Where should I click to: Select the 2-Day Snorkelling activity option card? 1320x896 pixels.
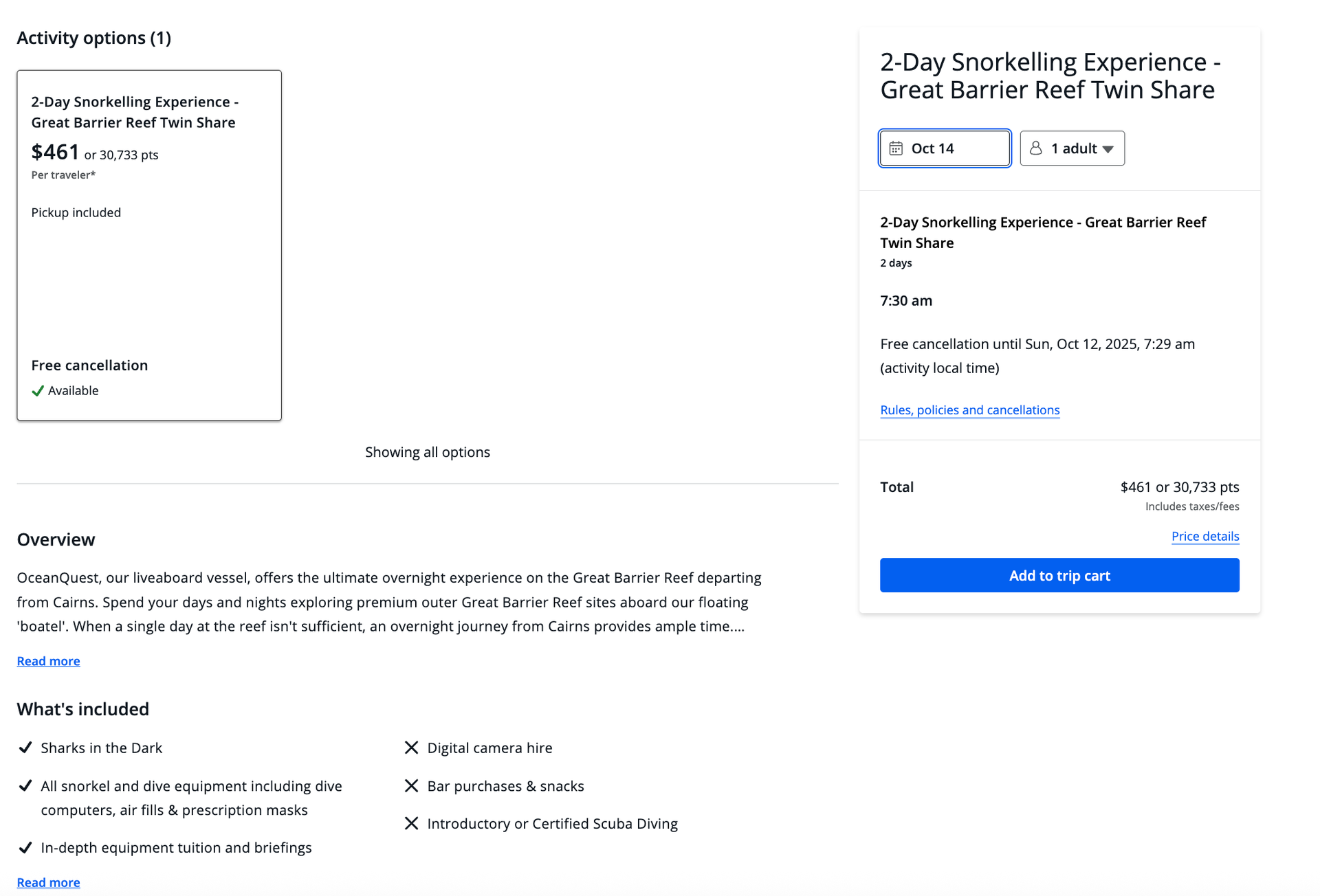coord(149,275)
